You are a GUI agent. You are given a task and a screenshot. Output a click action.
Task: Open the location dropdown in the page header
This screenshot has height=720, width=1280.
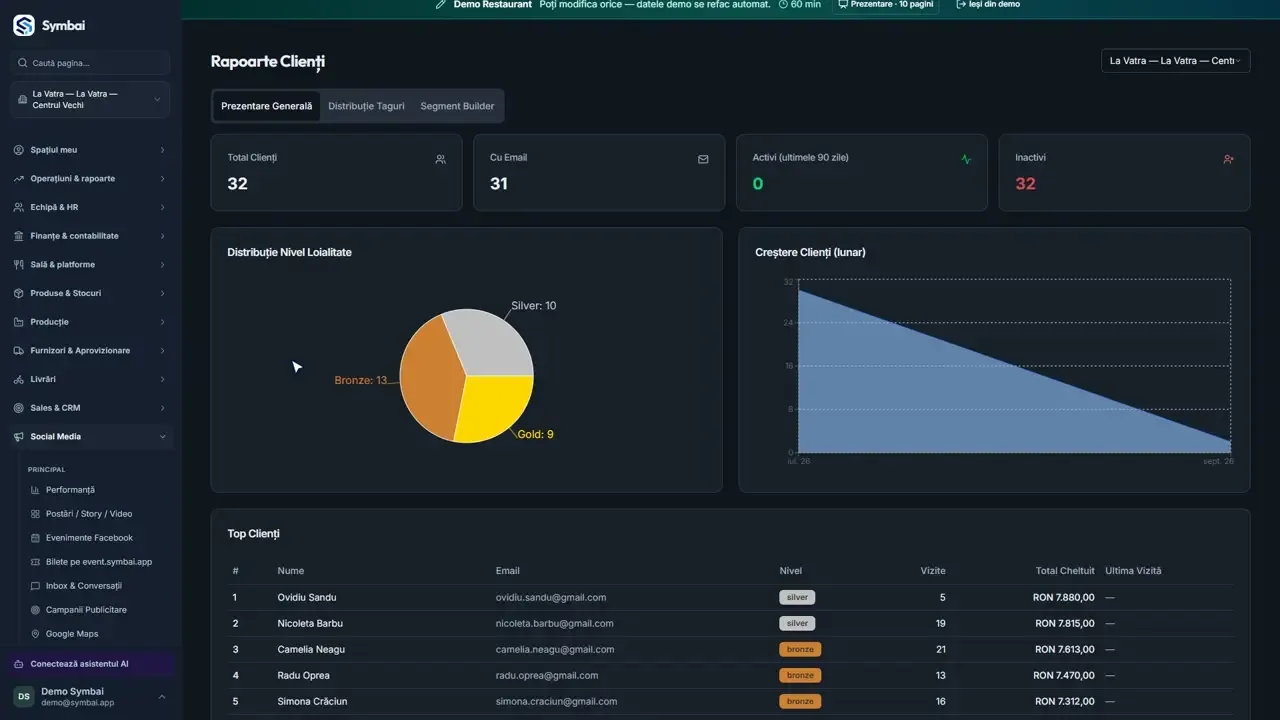[x=1175, y=61]
